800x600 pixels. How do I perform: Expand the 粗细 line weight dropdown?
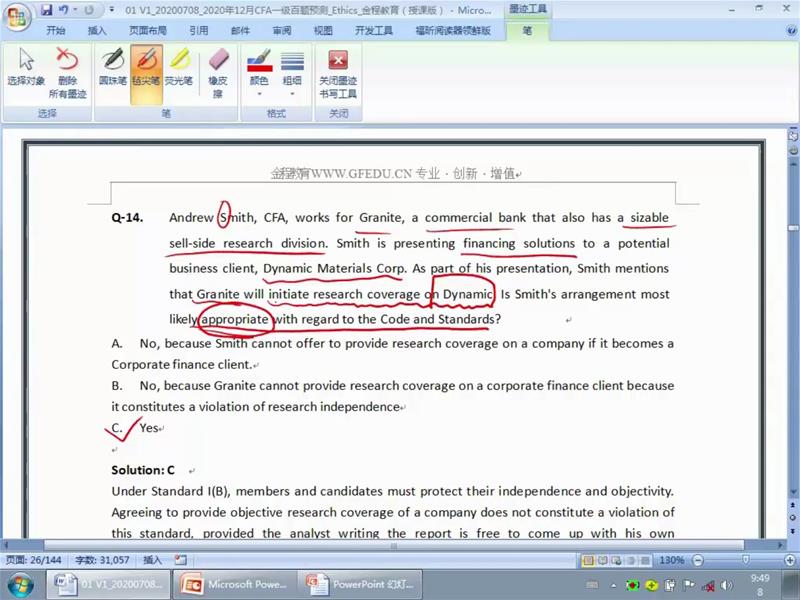(x=292, y=73)
